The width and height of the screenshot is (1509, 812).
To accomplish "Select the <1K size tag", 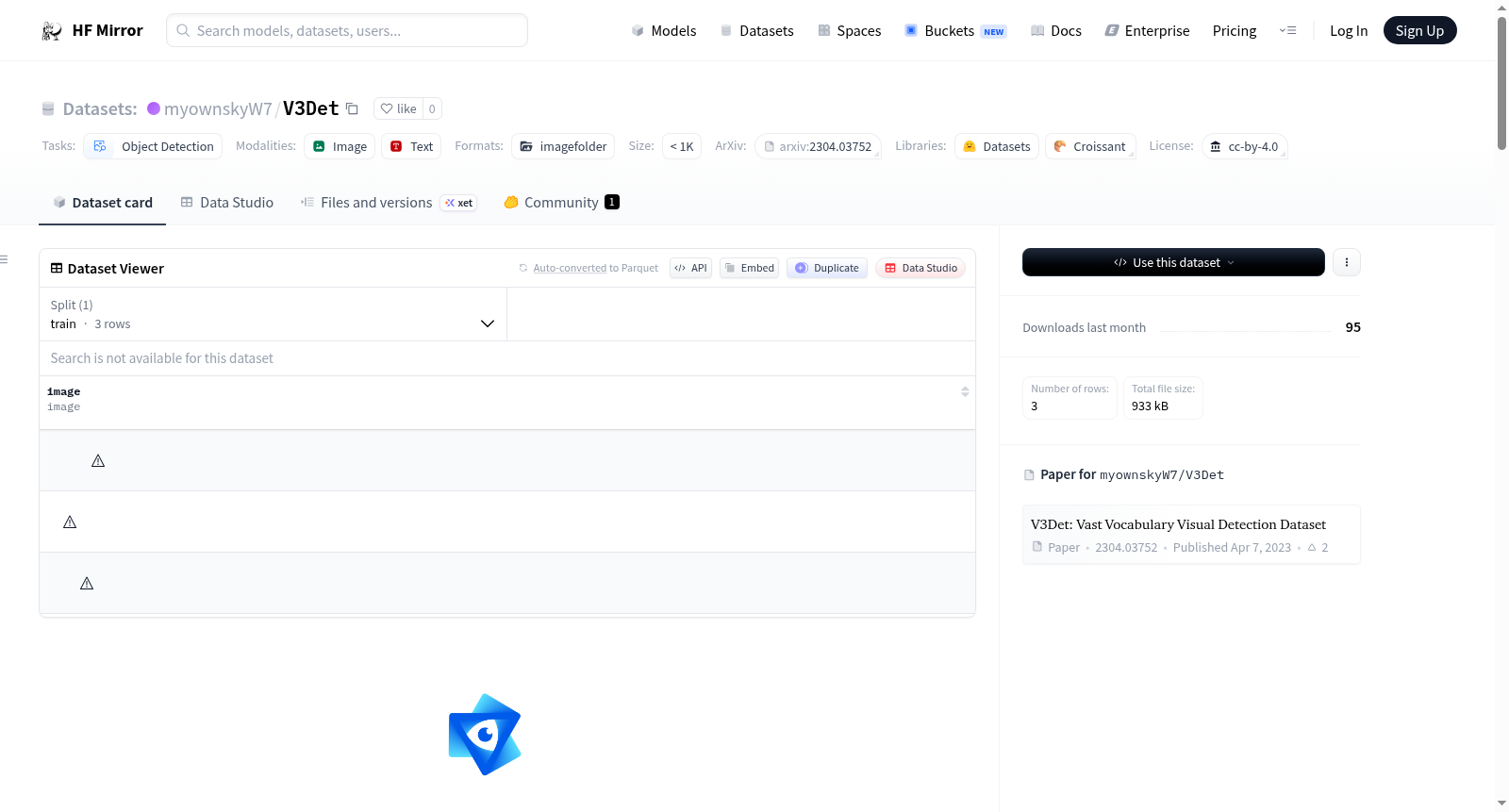I will coord(682,146).
